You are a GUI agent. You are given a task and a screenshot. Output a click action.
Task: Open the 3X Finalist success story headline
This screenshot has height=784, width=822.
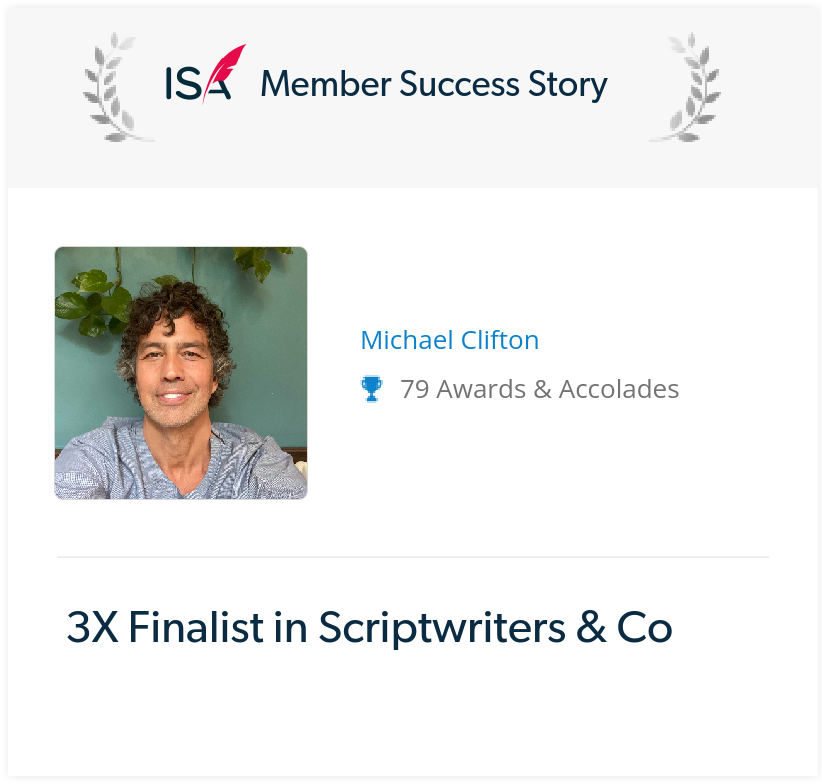tap(370, 627)
